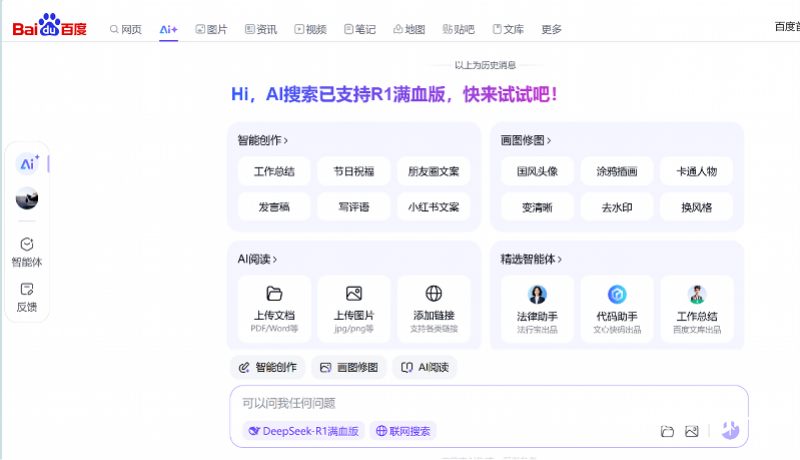Viewport: 800px width, 460px height.
Task: Open the 工作总结 agent by 百度文库
Action: point(697,309)
